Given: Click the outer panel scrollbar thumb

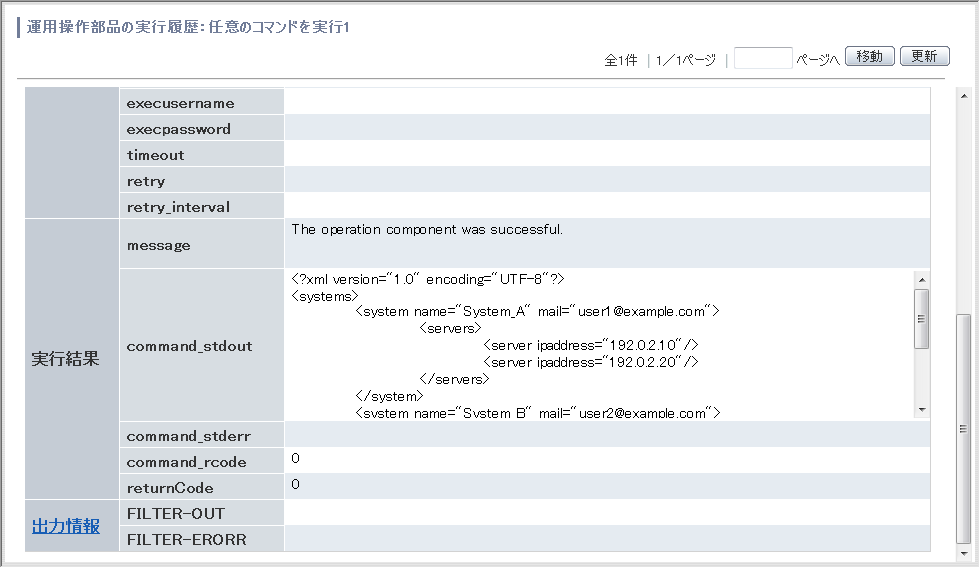Looking at the screenshot, I should 964,429.
